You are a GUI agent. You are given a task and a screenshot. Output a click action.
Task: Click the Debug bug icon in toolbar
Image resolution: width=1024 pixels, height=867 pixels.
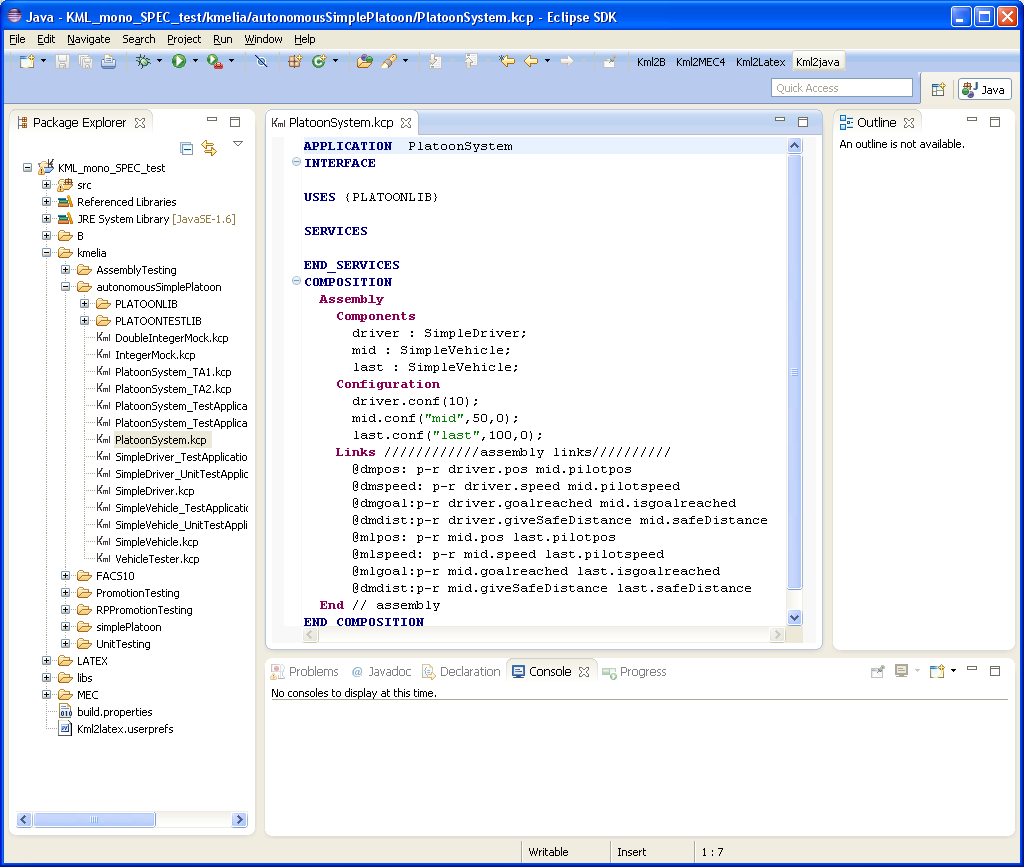(144, 62)
